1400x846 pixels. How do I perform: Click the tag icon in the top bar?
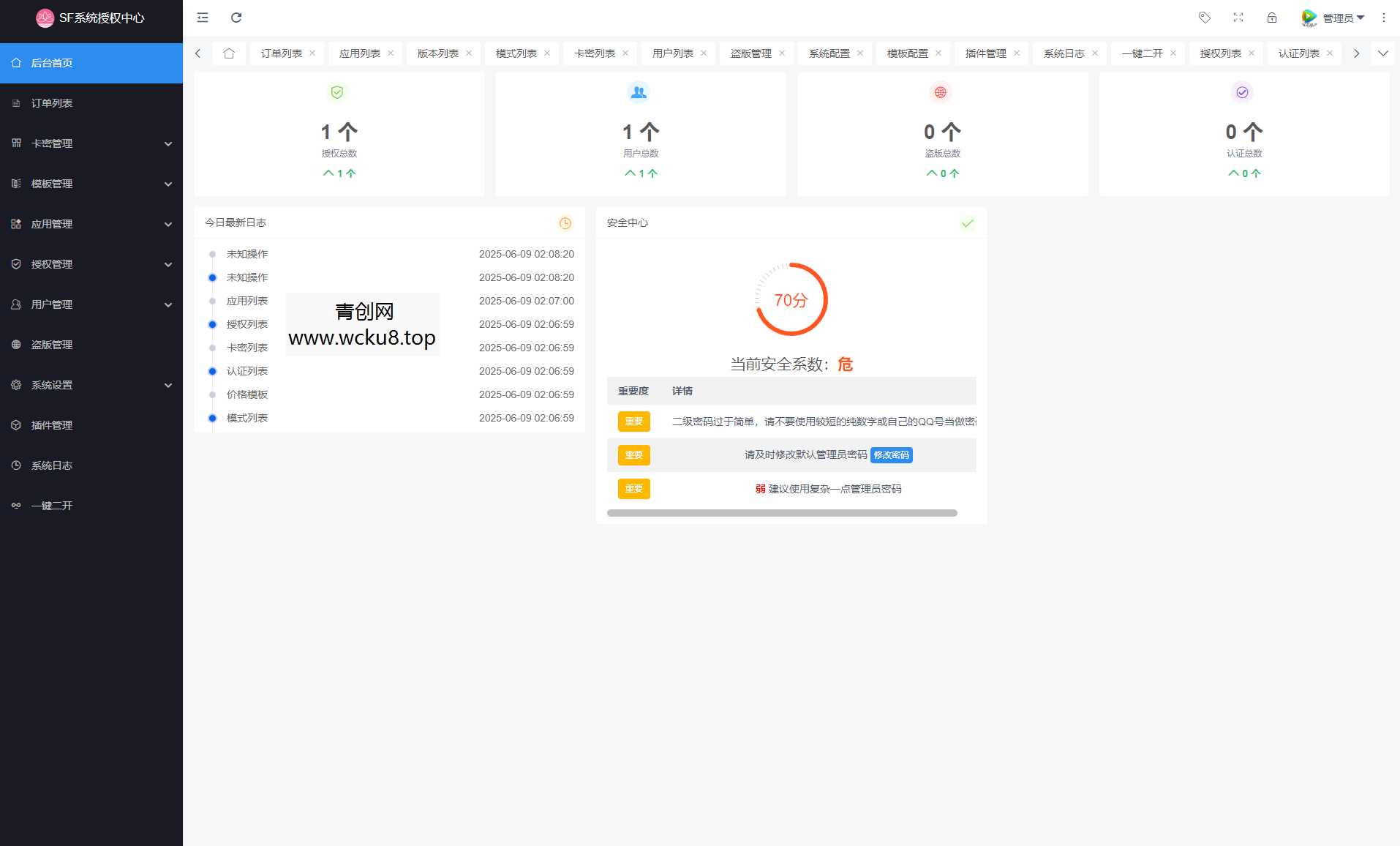click(1204, 17)
